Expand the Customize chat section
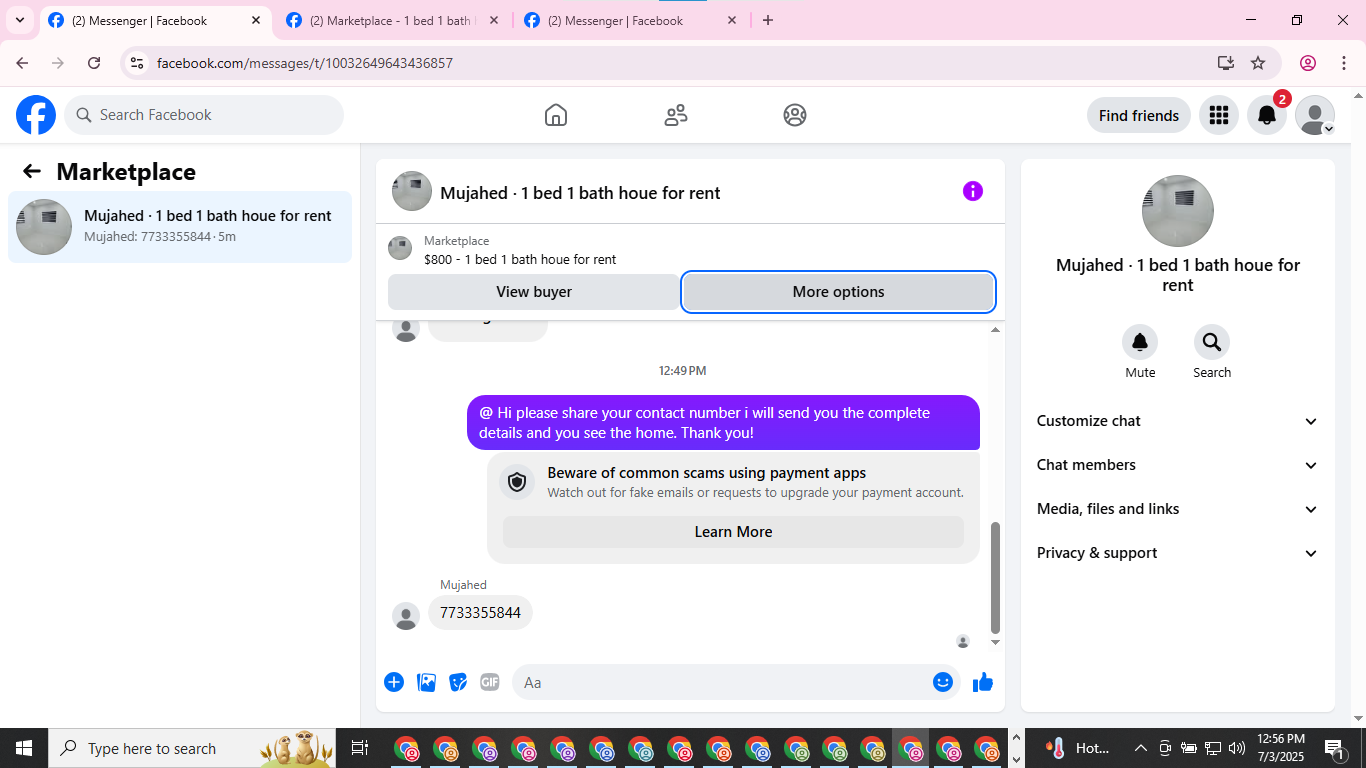1366x768 pixels. coord(1177,421)
